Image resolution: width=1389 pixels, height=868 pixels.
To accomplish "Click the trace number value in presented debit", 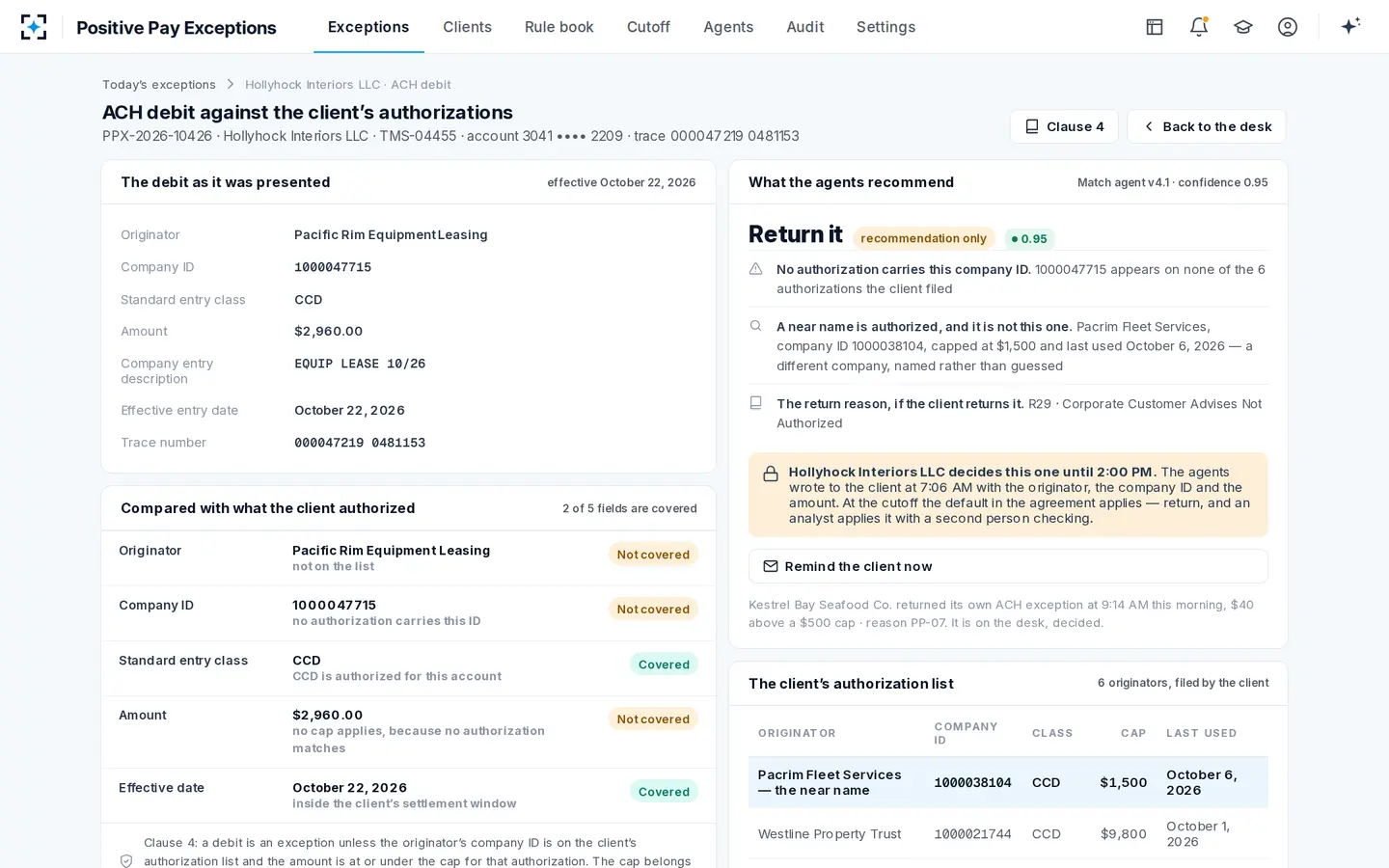I will 360,443.
